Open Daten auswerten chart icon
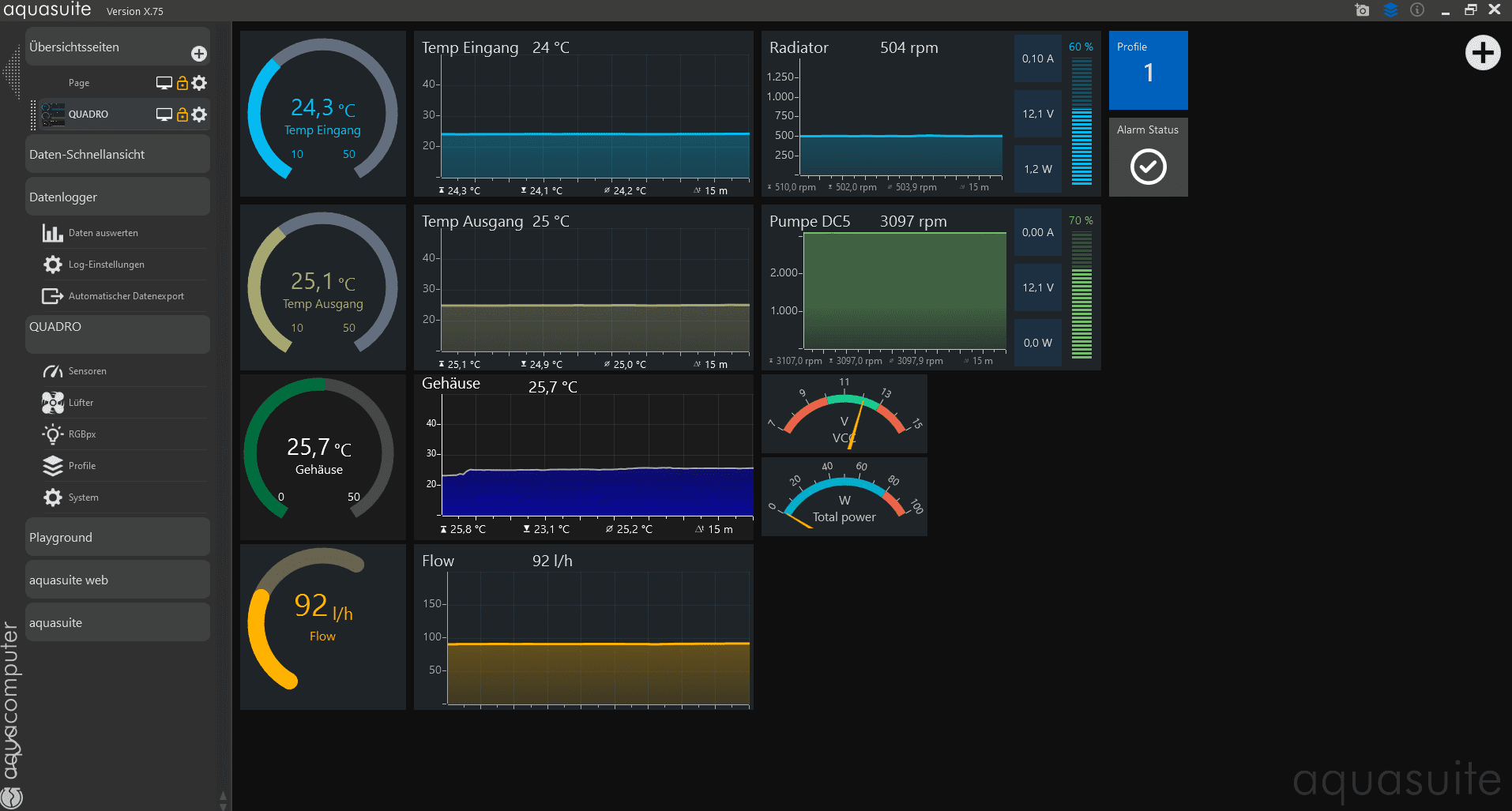The image size is (1512, 811). tap(52, 233)
